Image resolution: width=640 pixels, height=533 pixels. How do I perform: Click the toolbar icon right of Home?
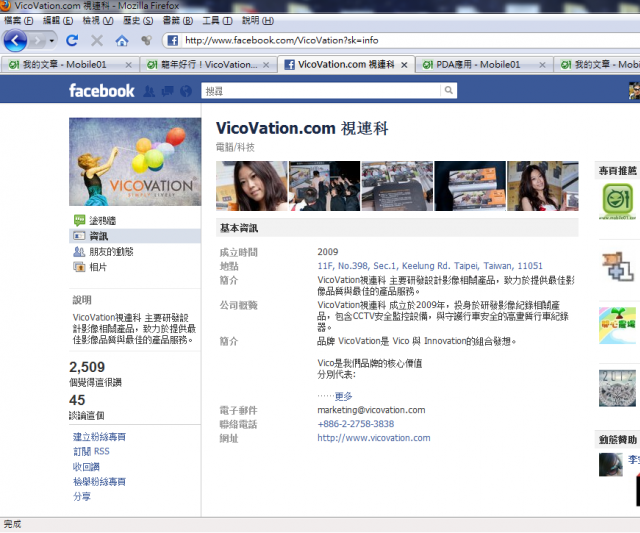point(146,40)
